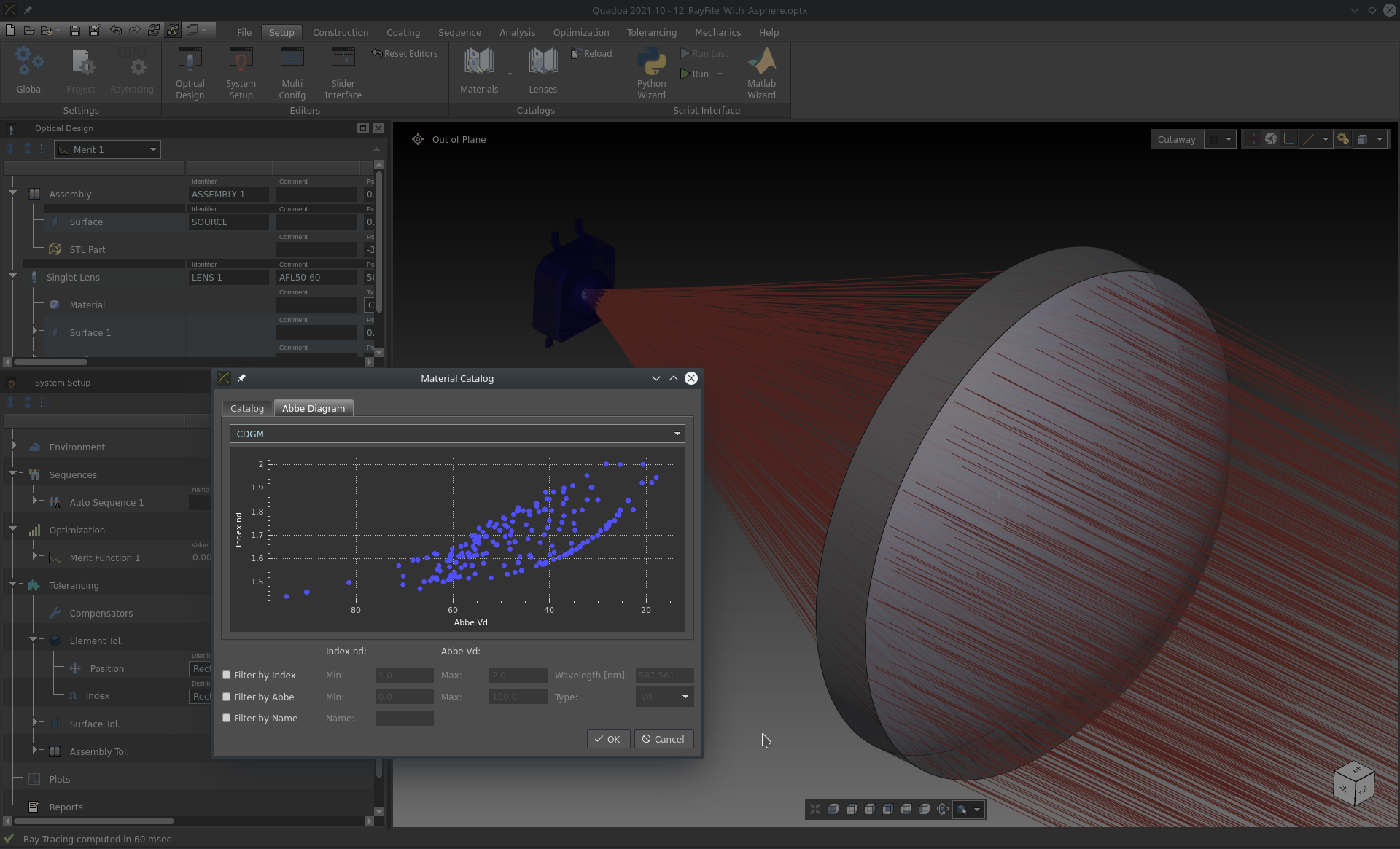Open the Type Vd dropdown
Viewport: 1400px width, 849px height.
coord(664,697)
